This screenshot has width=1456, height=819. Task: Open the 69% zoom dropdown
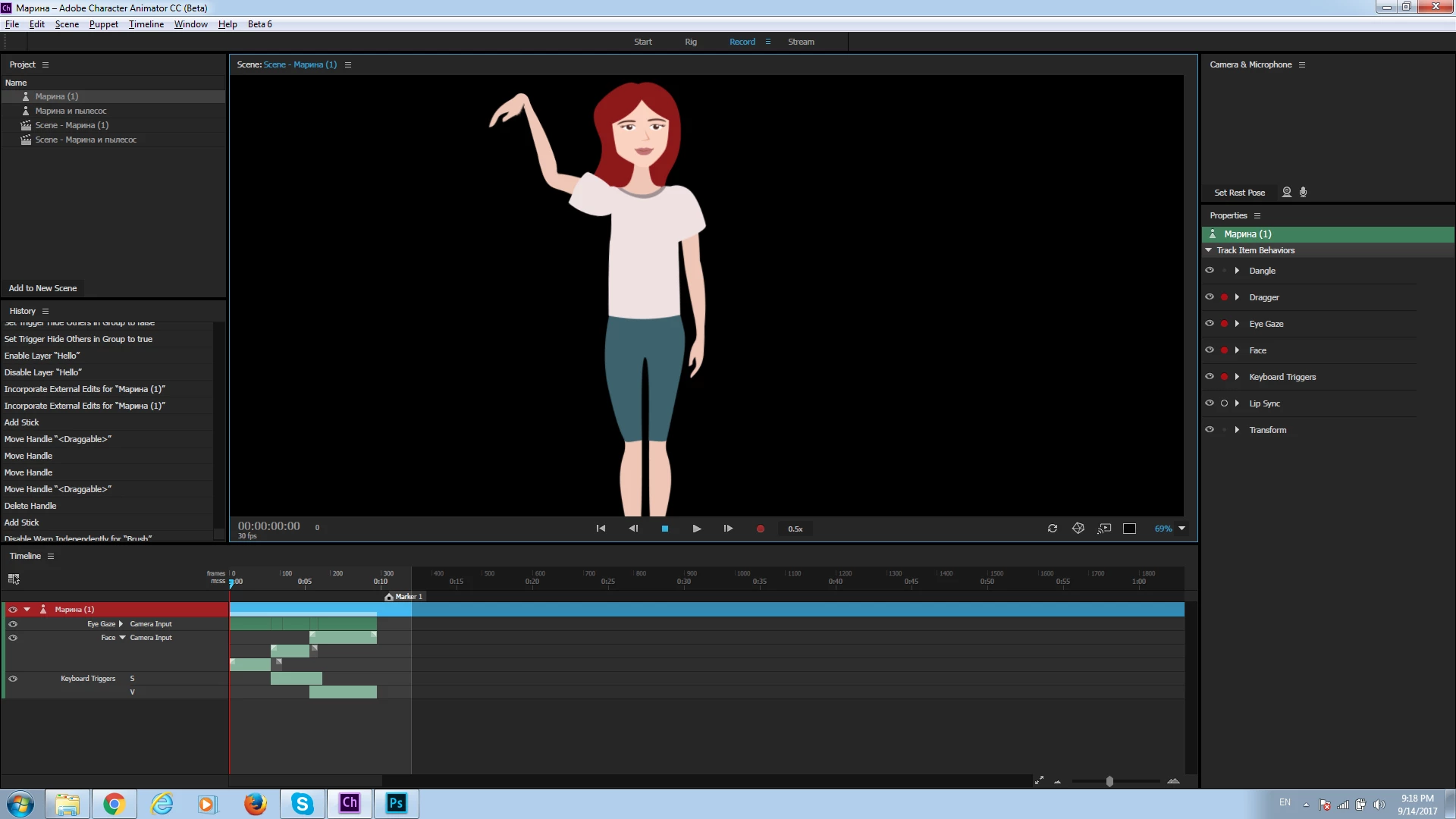click(1181, 529)
